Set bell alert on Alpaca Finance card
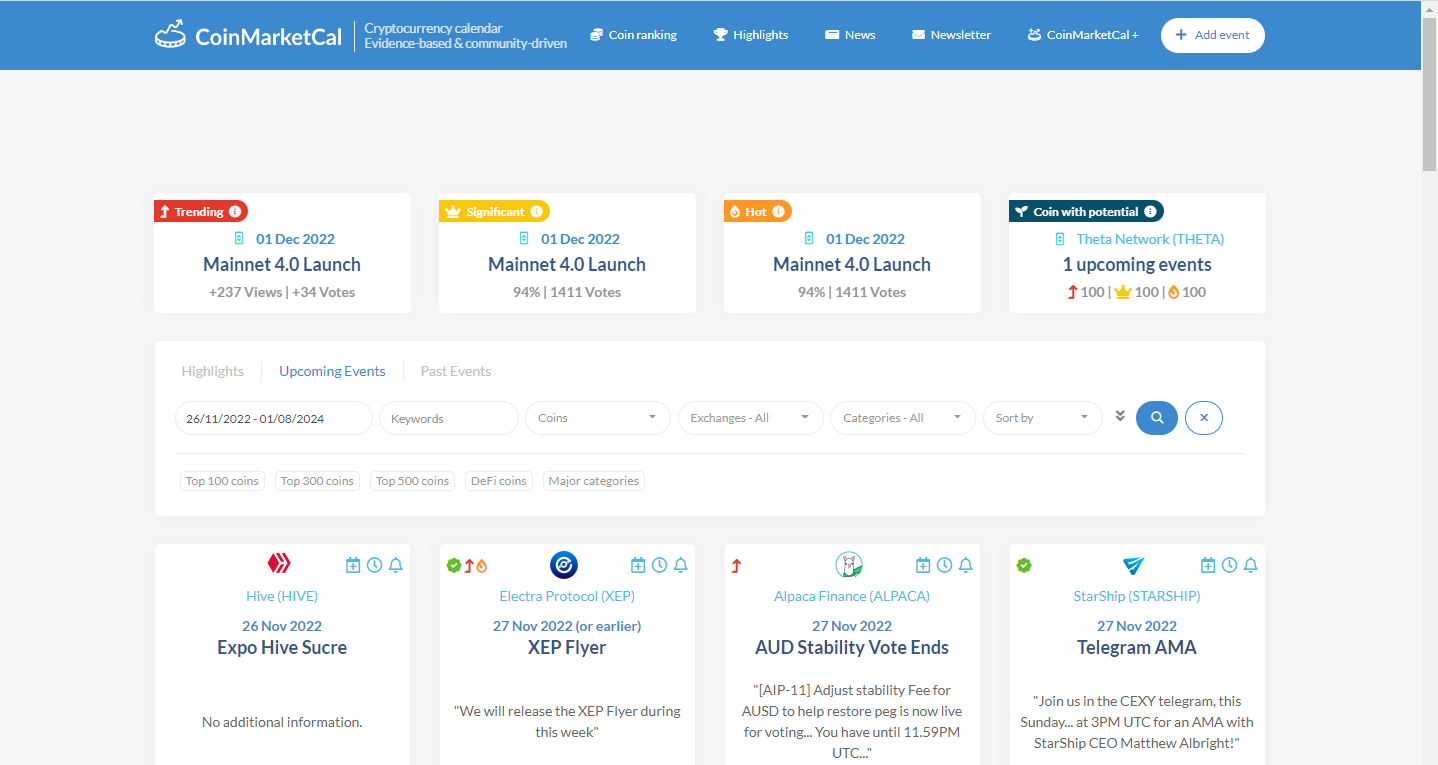Viewport: 1438px width, 765px height. 966,566
